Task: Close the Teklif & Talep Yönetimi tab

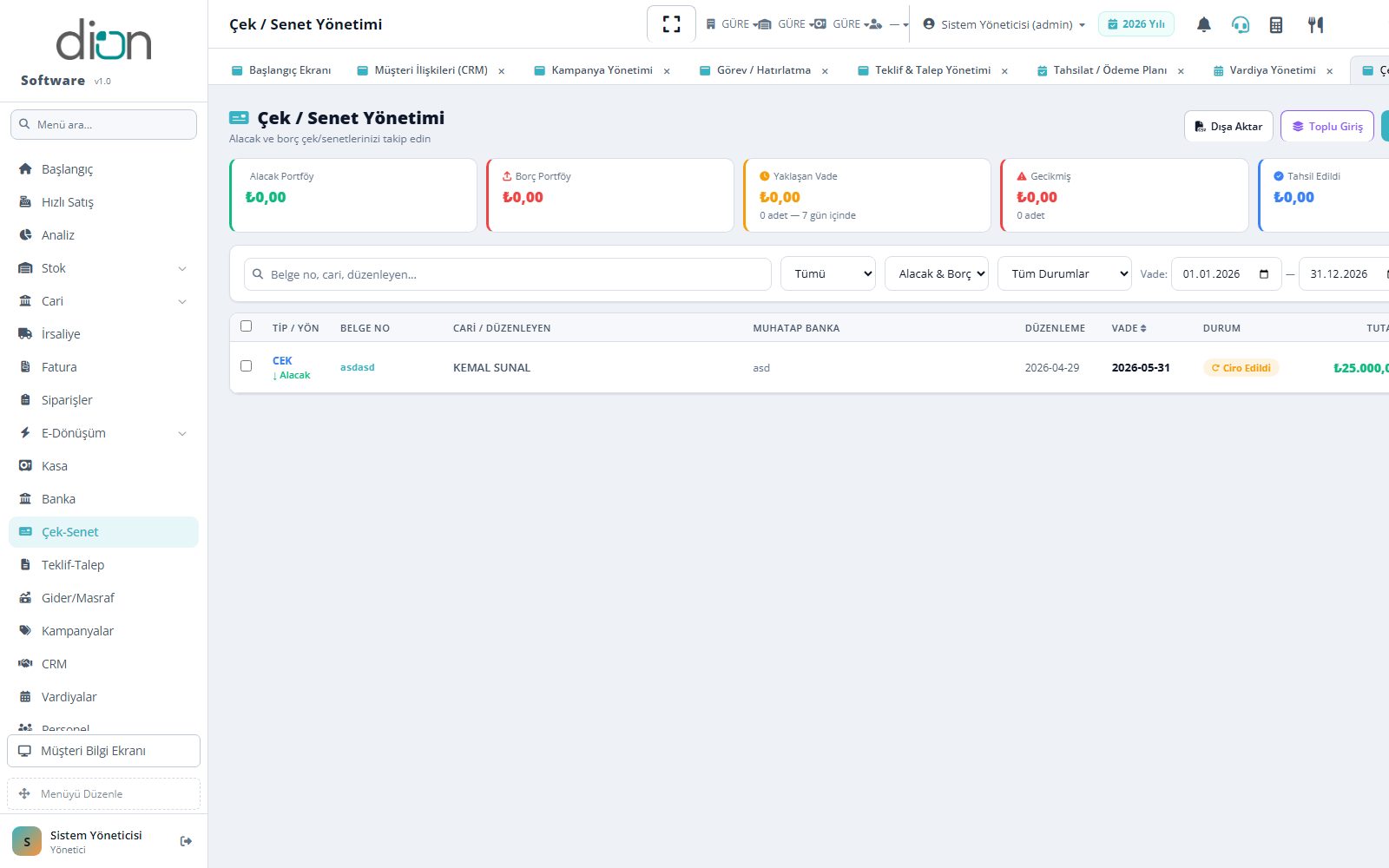Action: [x=1004, y=71]
